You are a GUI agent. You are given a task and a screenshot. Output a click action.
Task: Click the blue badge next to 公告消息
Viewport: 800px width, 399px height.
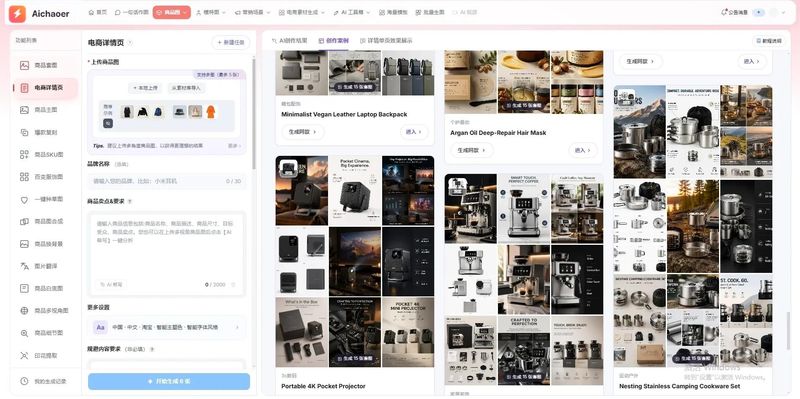pos(759,12)
